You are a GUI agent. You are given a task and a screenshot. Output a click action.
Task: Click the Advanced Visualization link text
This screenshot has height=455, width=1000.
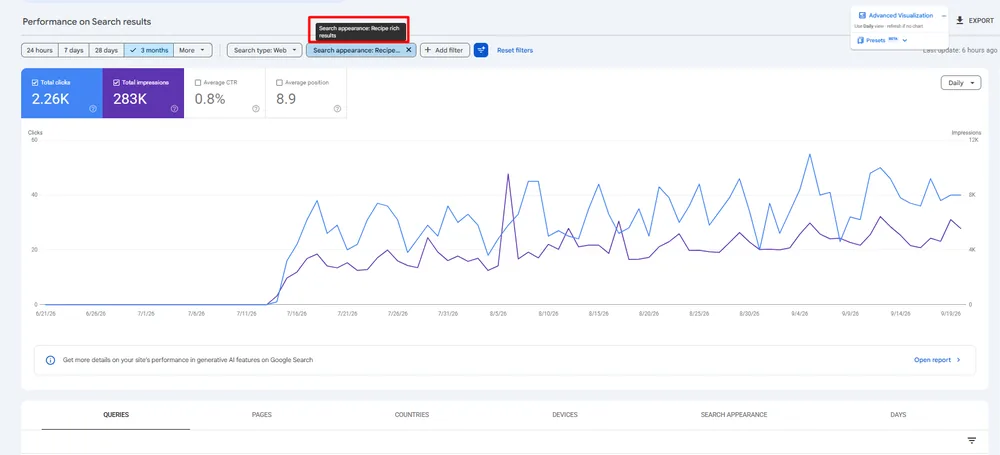pyautogui.click(x=901, y=15)
